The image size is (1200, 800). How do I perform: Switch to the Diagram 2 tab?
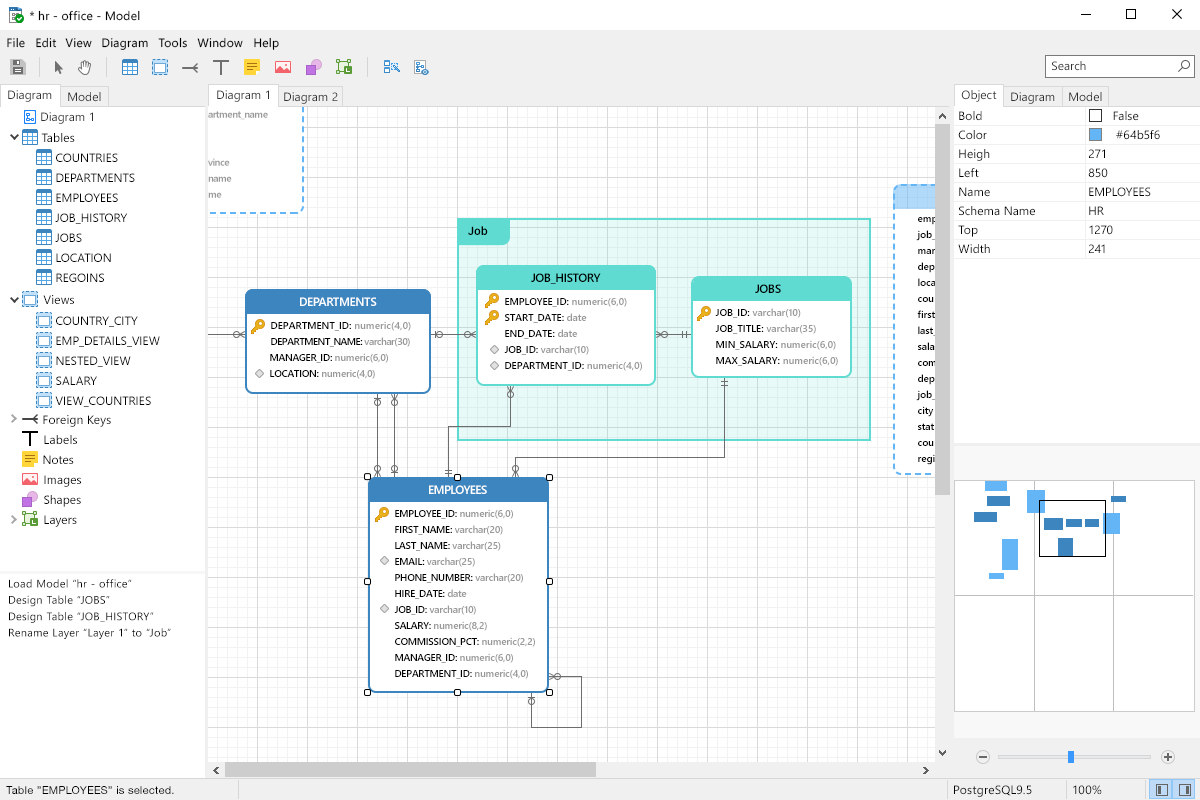[310, 97]
